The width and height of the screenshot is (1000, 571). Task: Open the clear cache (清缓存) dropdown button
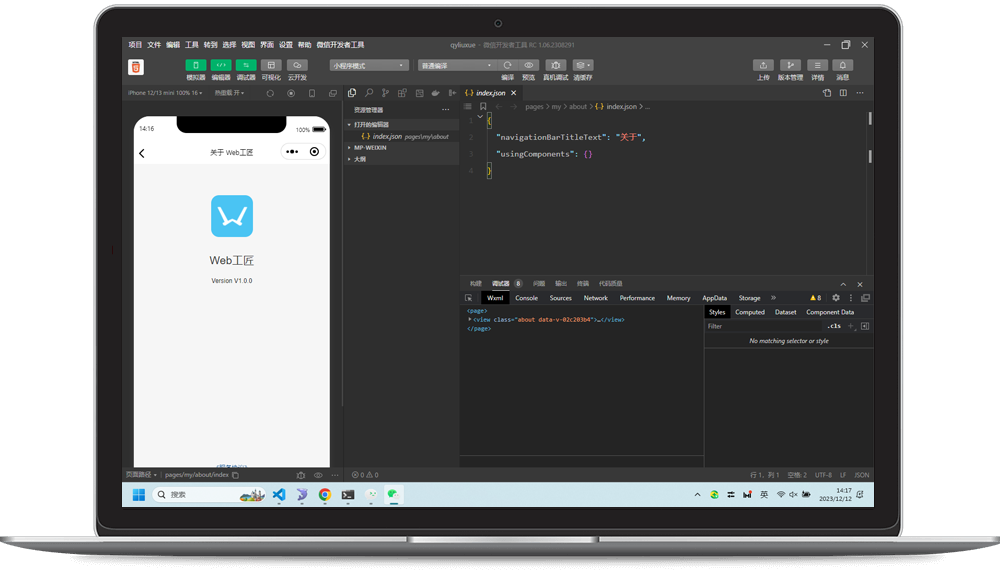pyautogui.click(x=583, y=65)
